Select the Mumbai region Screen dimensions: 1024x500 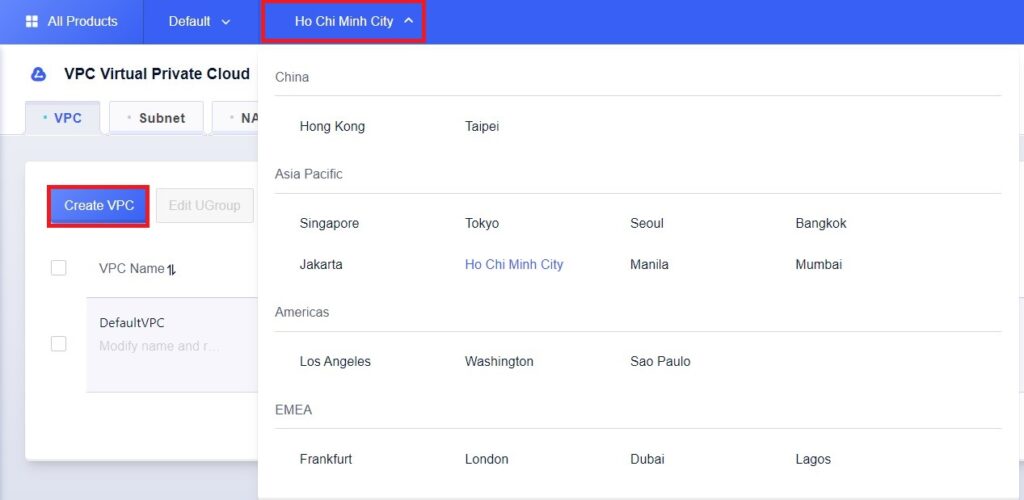pos(819,265)
